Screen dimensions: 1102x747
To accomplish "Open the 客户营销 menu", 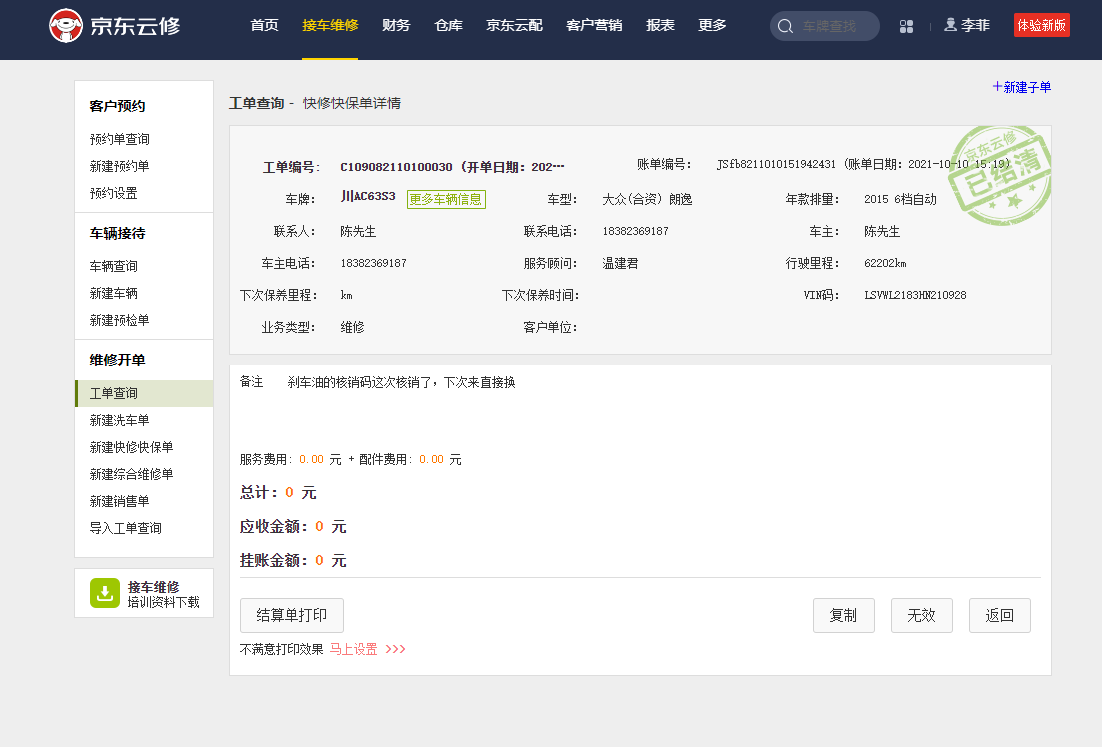I will pyautogui.click(x=594, y=26).
